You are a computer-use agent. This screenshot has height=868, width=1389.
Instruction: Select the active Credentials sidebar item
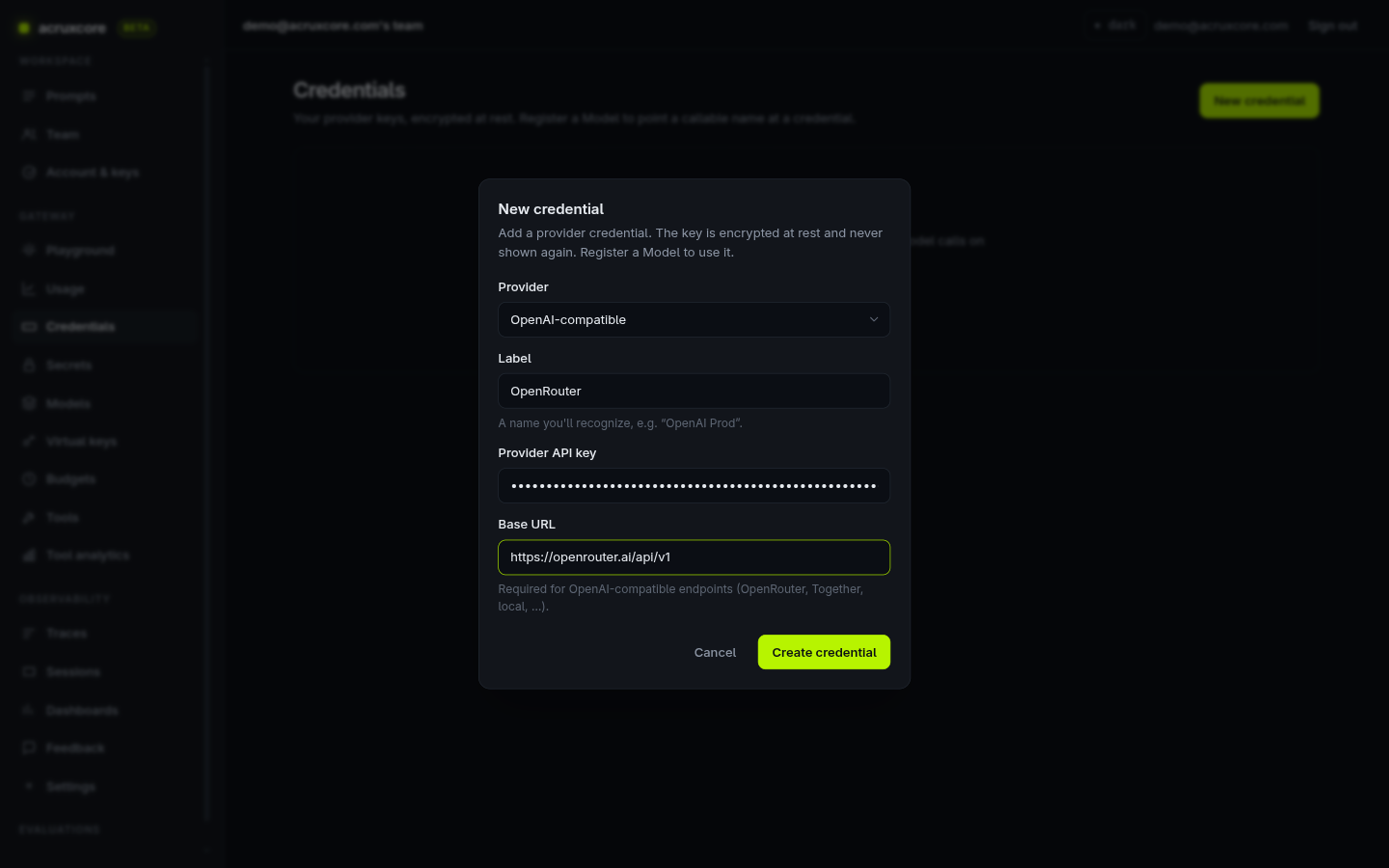[x=106, y=327]
